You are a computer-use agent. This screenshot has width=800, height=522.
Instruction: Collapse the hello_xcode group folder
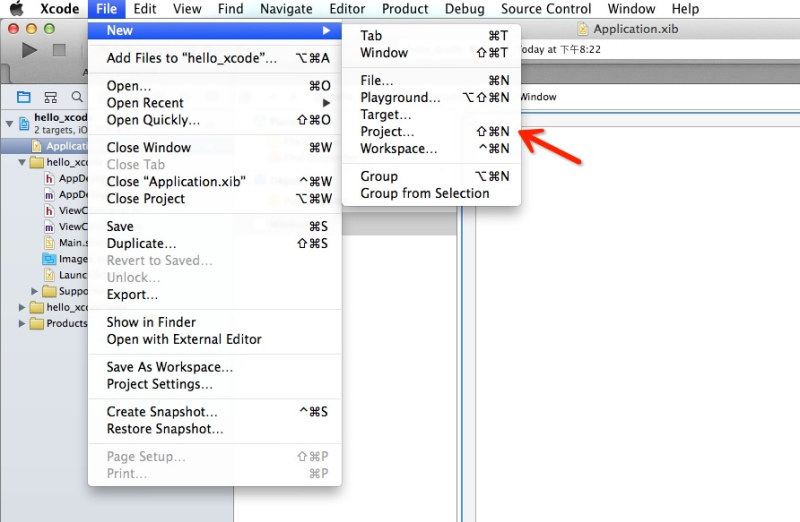(22, 162)
